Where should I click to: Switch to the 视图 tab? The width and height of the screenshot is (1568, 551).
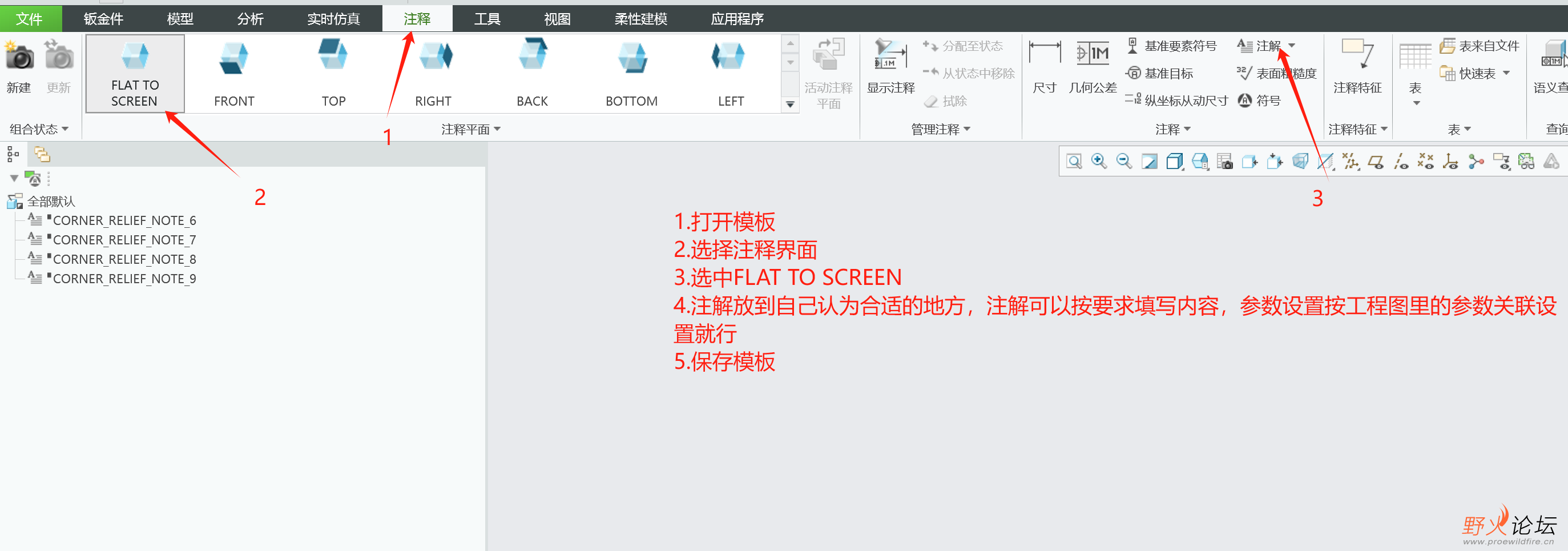tap(557, 19)
